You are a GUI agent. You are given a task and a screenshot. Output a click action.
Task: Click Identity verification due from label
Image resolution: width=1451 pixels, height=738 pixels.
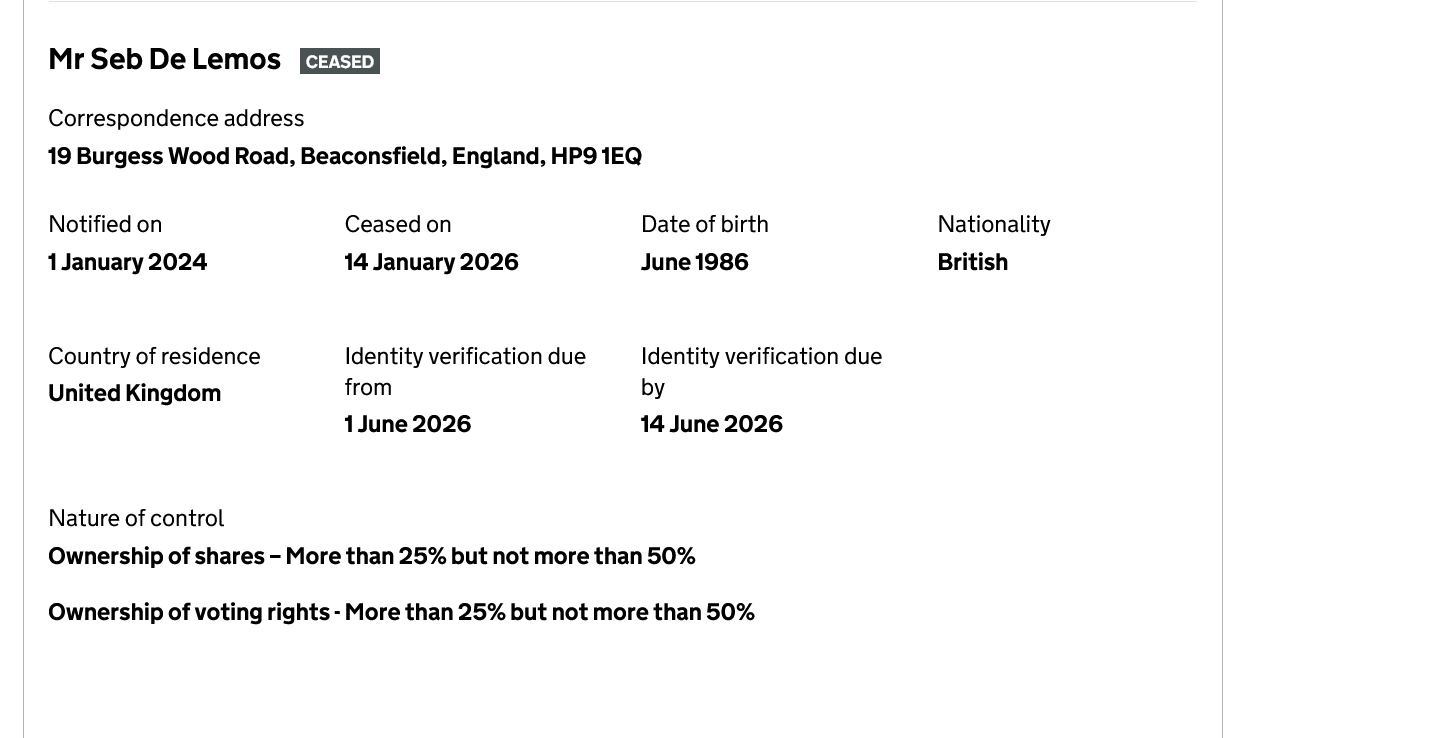[x=464, y=371]
